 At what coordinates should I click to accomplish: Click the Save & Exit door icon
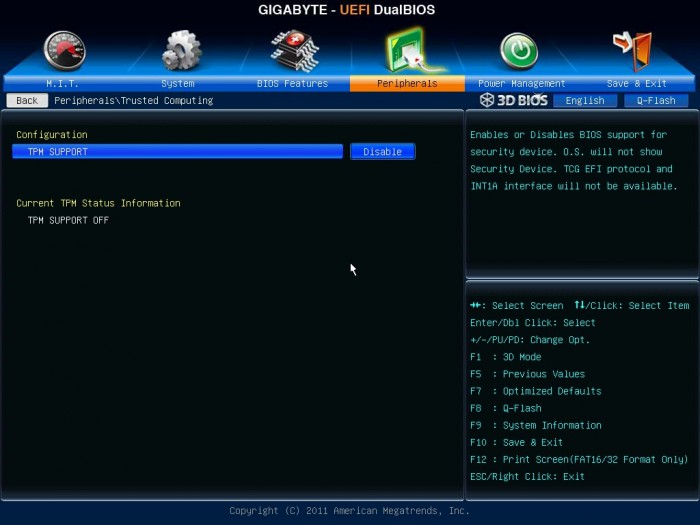[x=633, y=50]
